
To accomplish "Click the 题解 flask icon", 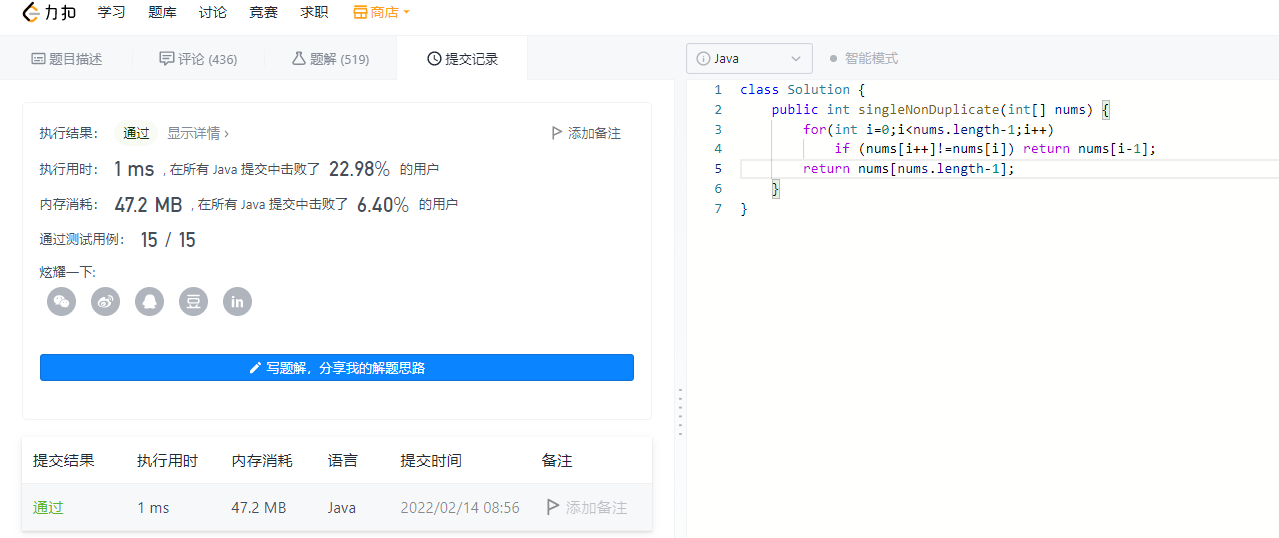I will 298,59.
